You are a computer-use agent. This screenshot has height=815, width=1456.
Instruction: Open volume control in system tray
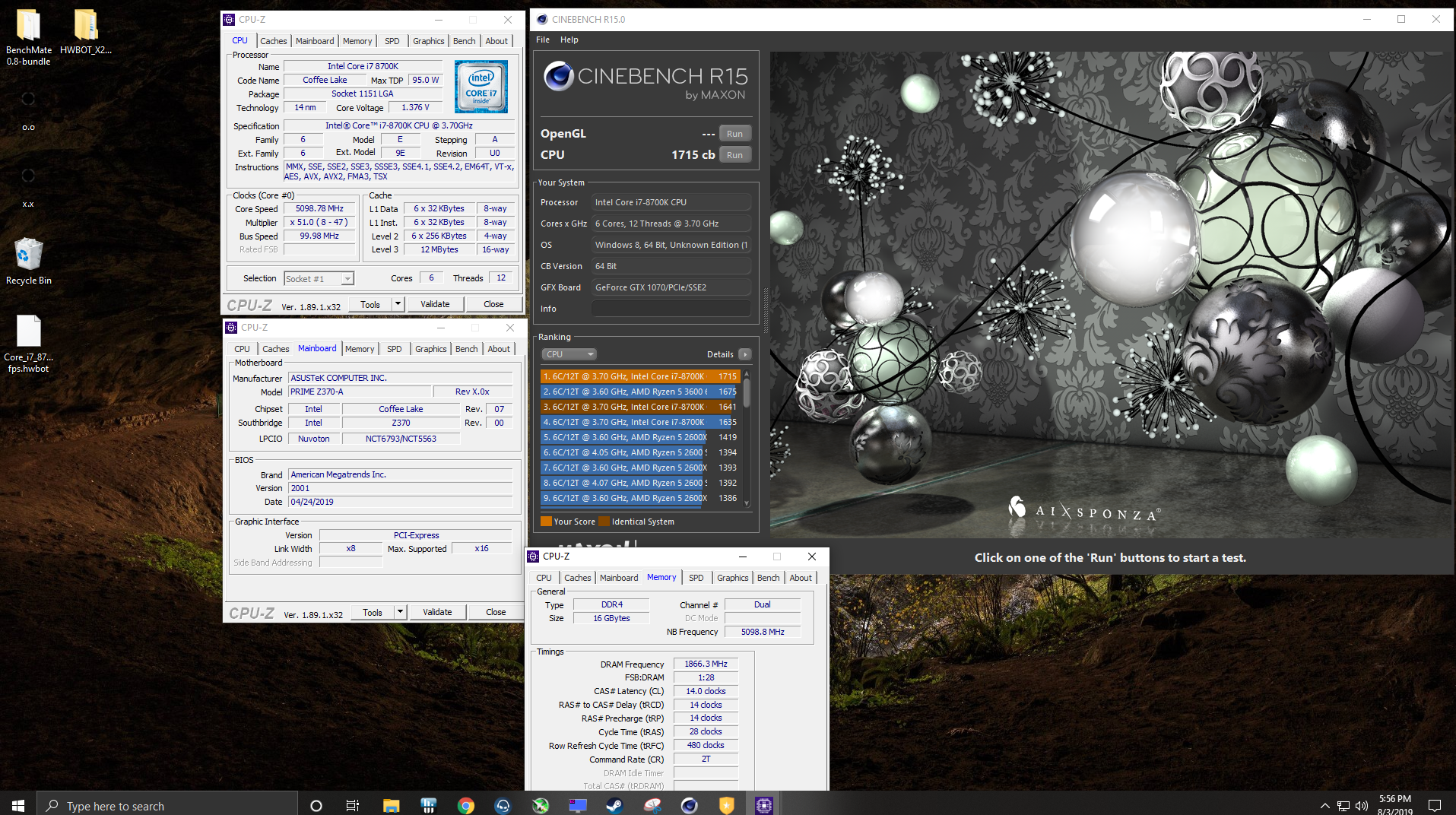point(1361,806)
